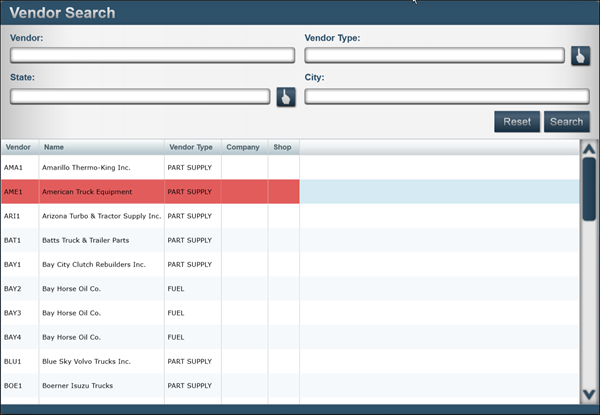Click the State input field
Viewport: 600px width, 415px height.
pyautogui.click(x=140, y=97)
